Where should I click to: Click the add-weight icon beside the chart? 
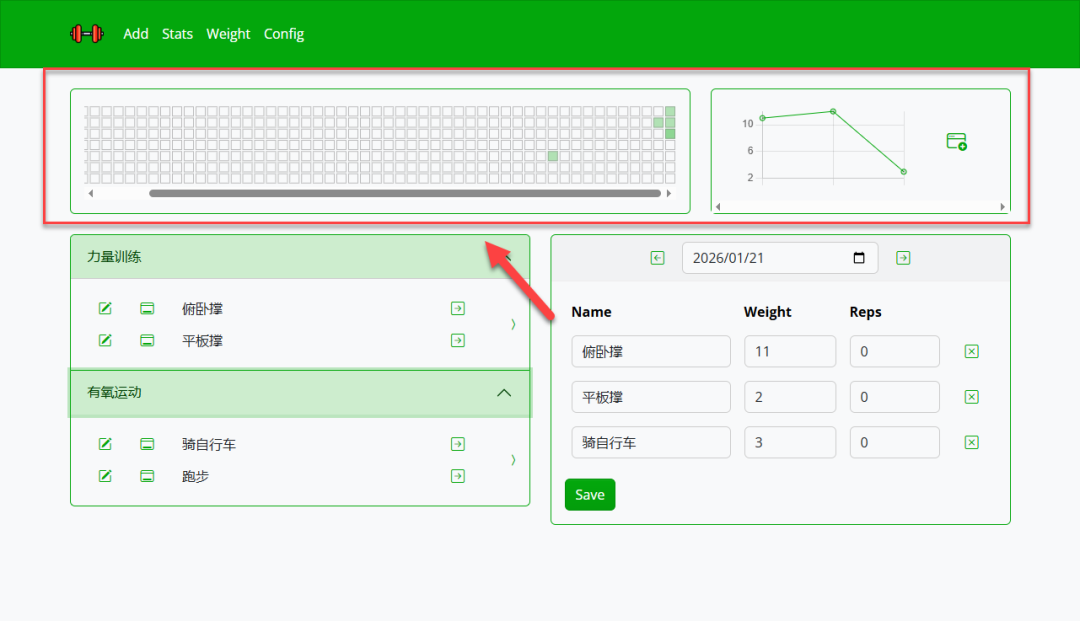click(956, 142)
